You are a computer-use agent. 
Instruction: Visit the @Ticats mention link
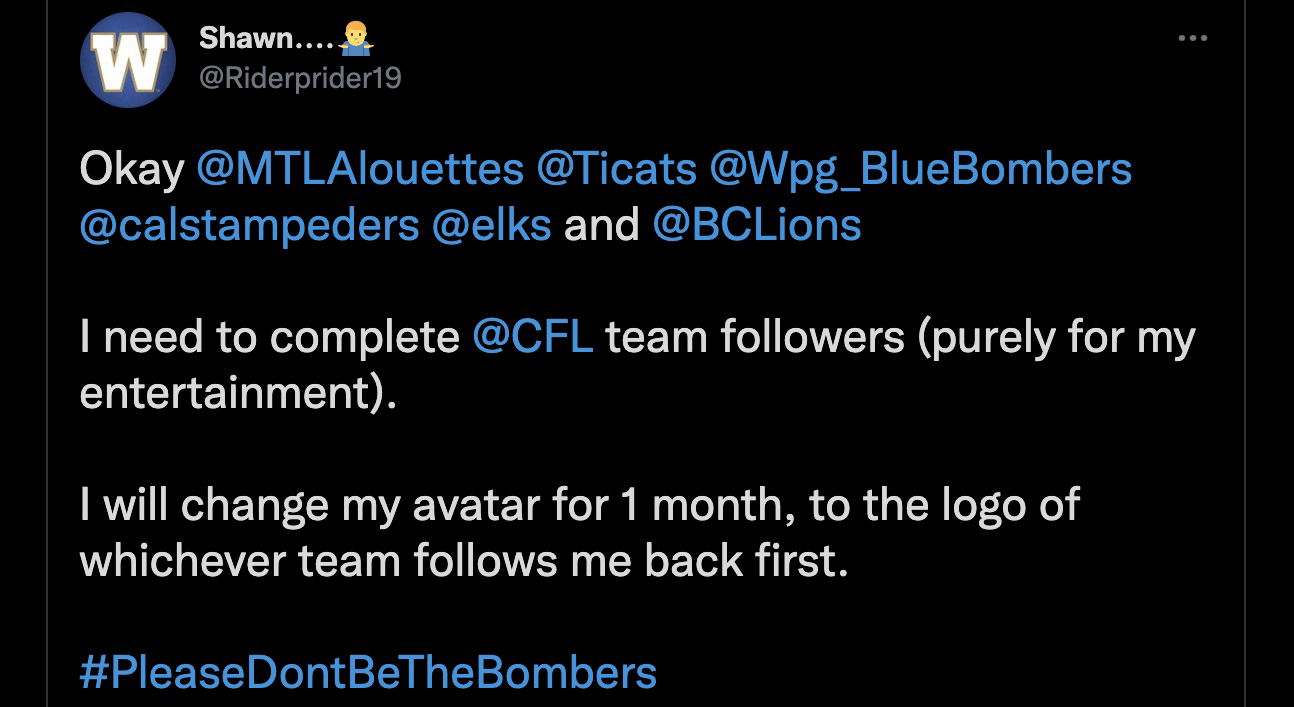(x=616, y=169)
